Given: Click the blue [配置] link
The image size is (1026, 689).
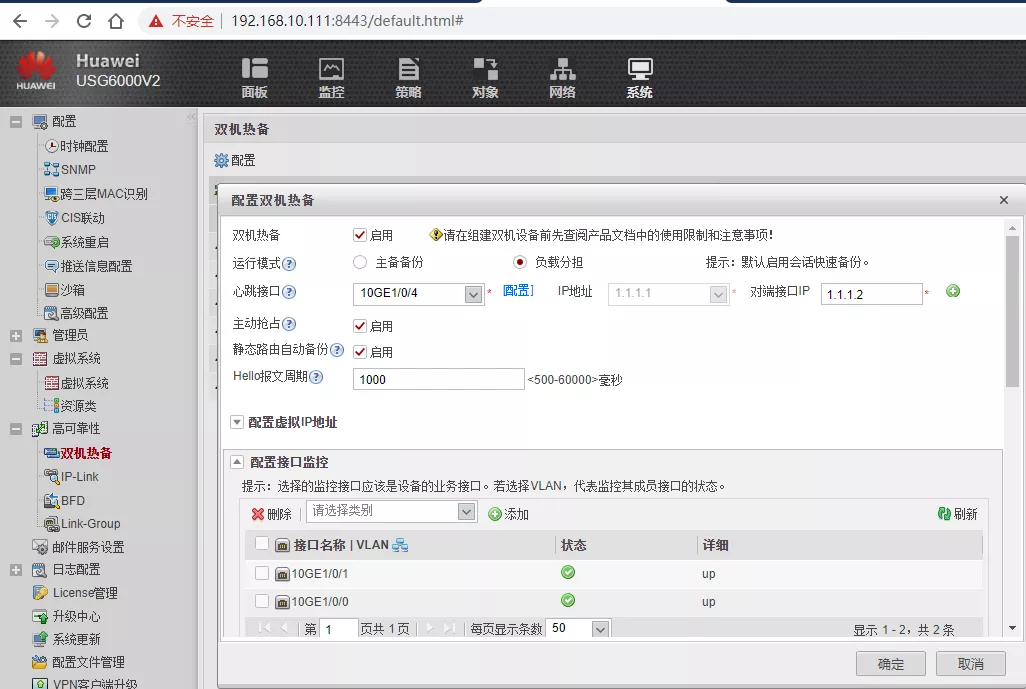Looking at the screenshot, I should [x=518, y=291].
